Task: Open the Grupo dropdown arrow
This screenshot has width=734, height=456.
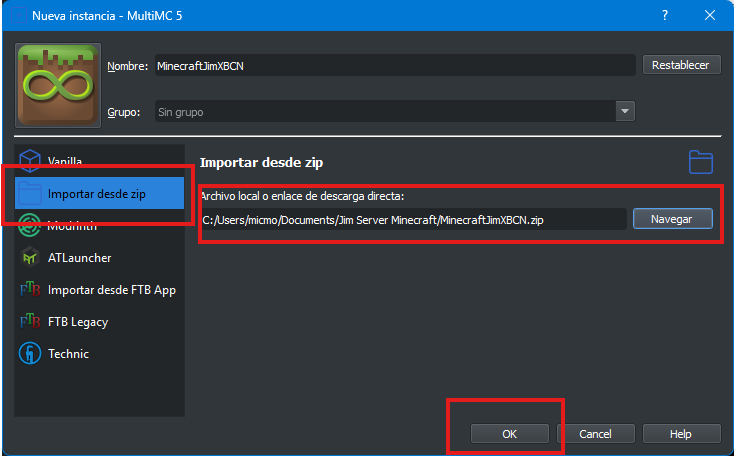Action: click(625, 111)
